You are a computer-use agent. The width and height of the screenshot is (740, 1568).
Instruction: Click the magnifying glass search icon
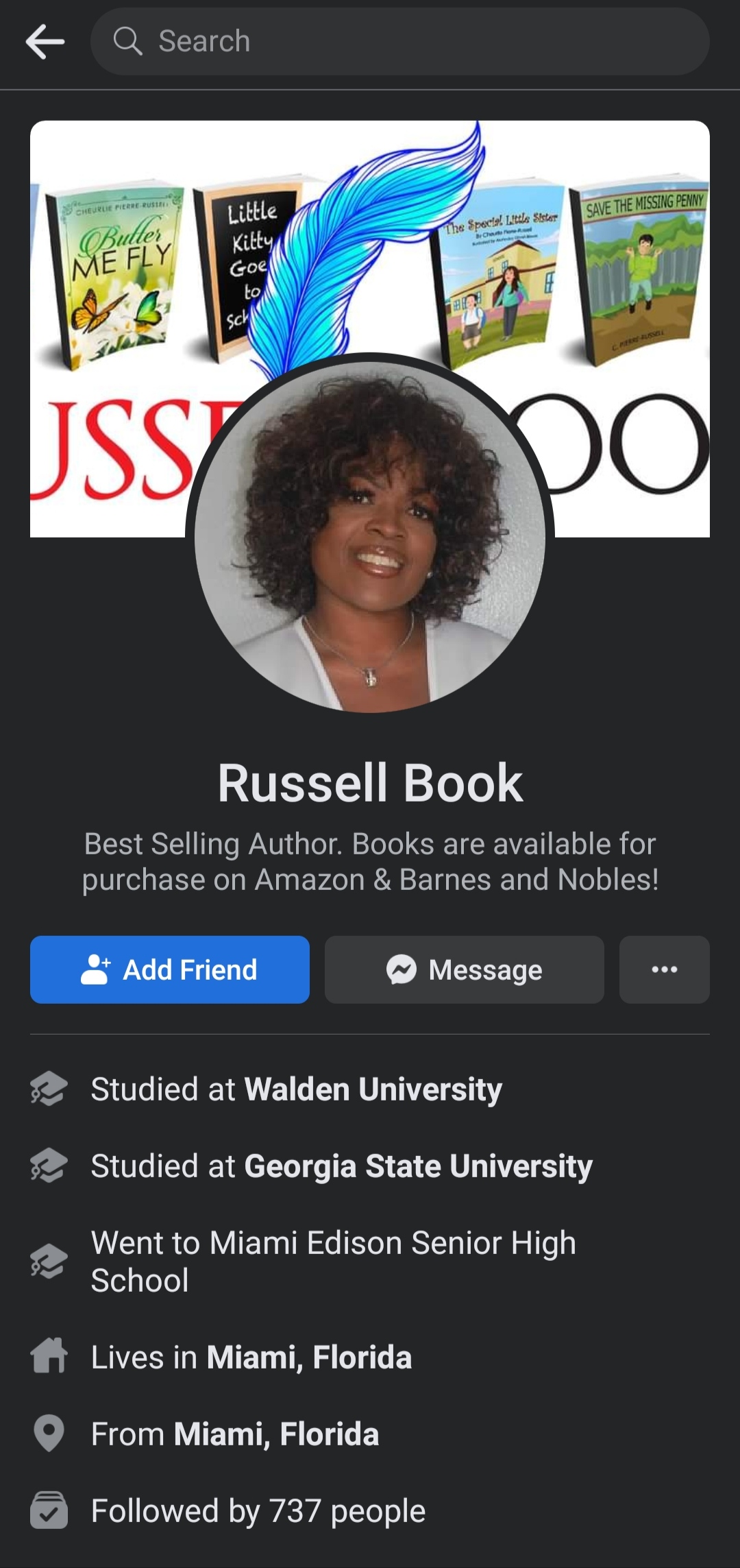click(127, 41)
